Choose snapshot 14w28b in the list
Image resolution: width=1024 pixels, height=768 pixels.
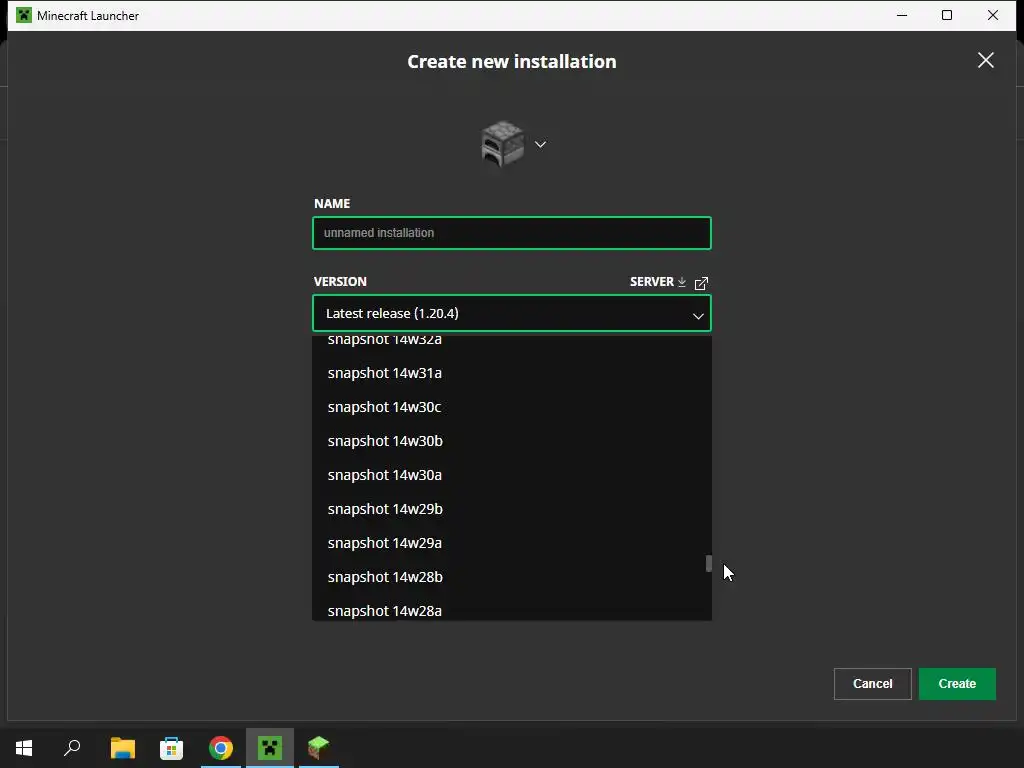511,577
